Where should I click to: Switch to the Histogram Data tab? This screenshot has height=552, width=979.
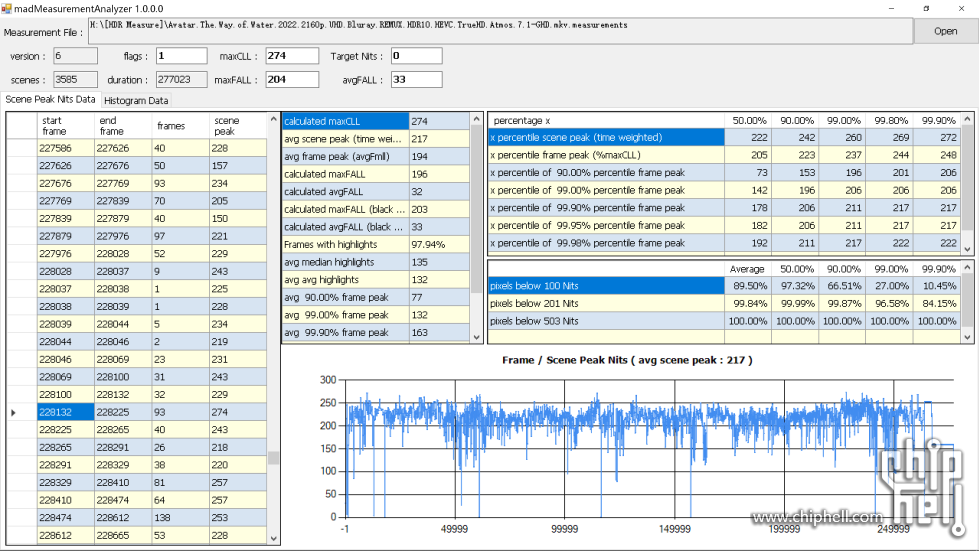pos(137,101)
